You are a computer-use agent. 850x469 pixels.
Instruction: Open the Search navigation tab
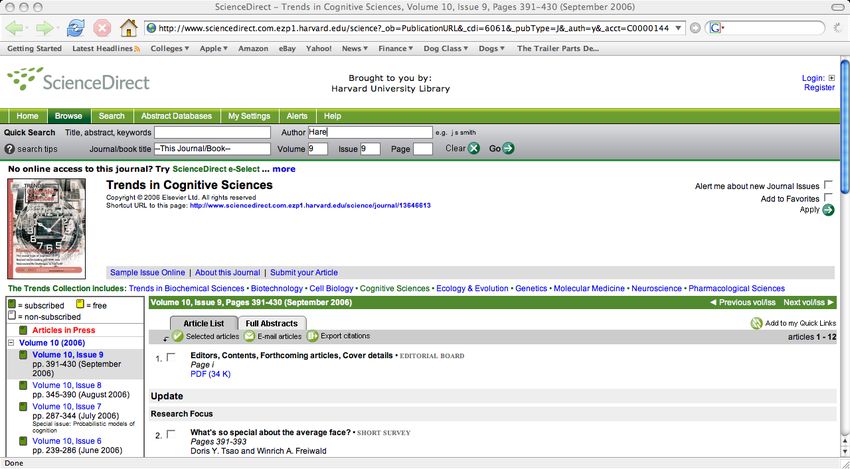click(112, 116)
